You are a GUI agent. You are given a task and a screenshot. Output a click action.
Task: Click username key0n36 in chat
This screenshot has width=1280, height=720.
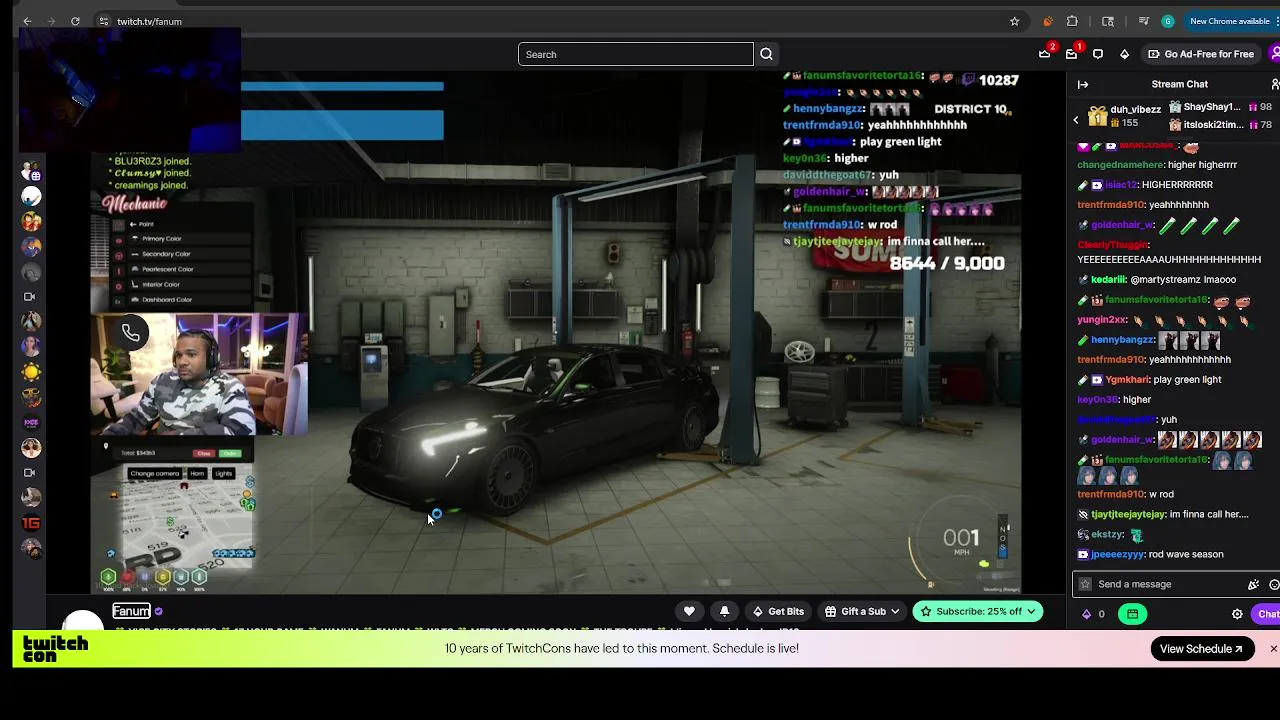click(1098, 400)
